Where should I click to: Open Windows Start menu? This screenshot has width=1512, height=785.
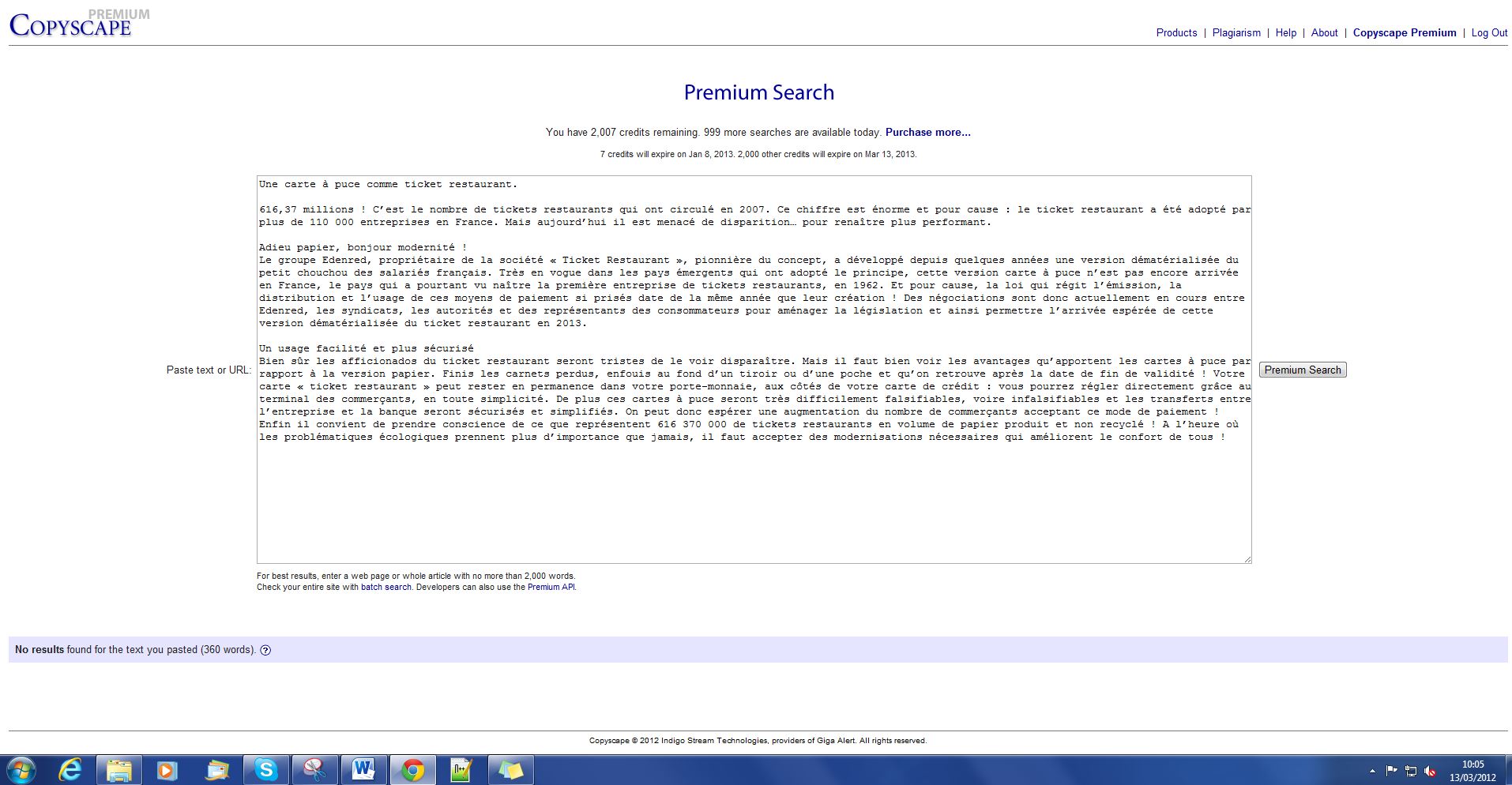21,769
